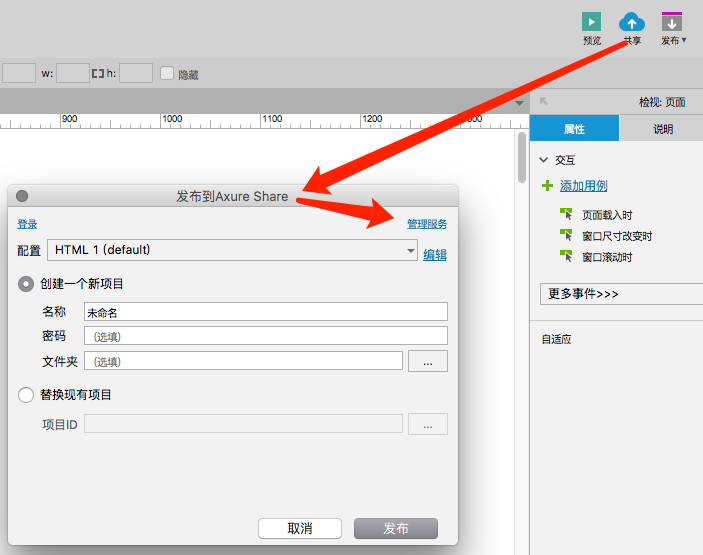The height and width of the screenshot is (555, 703).
Task: Click the 窗口滚动时 window scroll event icon
Action: tap(566, 256)
